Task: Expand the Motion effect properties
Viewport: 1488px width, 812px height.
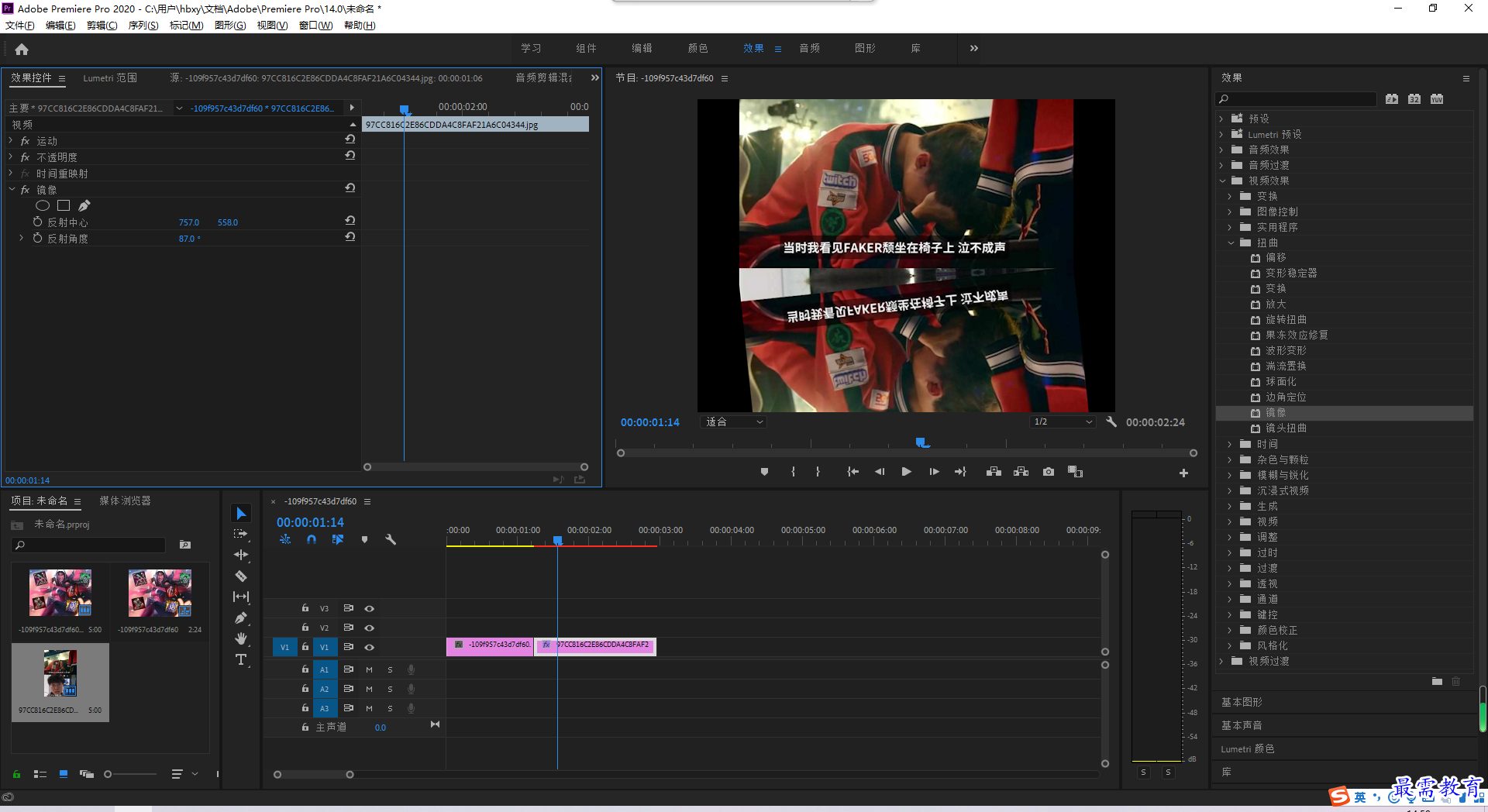Action: pyautogui.click(x=11, y=140)
